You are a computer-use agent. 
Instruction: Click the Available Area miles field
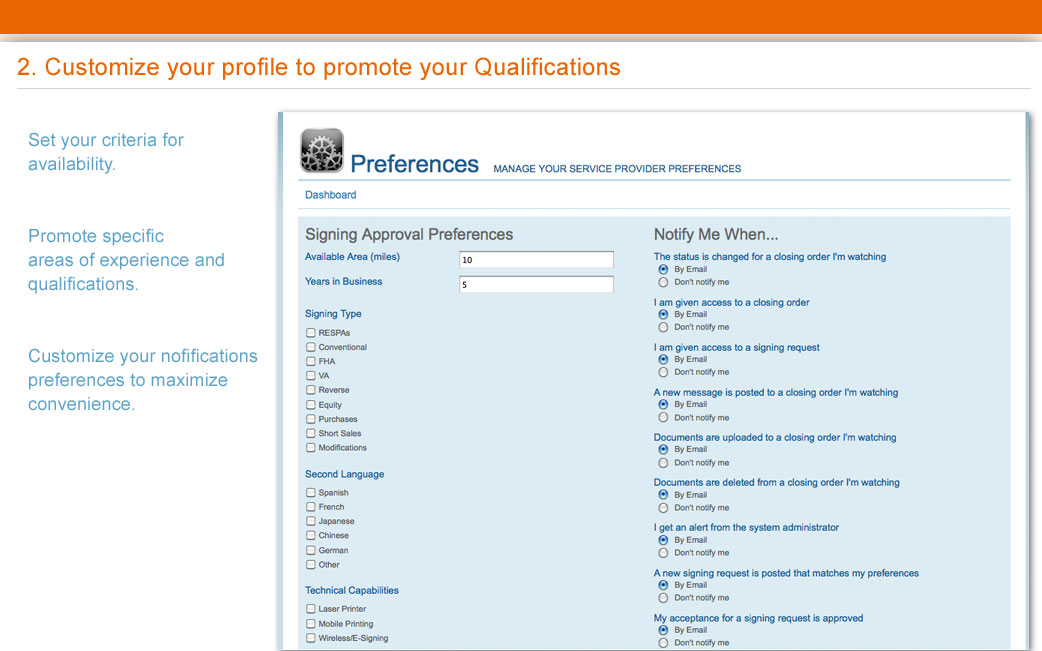(536, 260)
